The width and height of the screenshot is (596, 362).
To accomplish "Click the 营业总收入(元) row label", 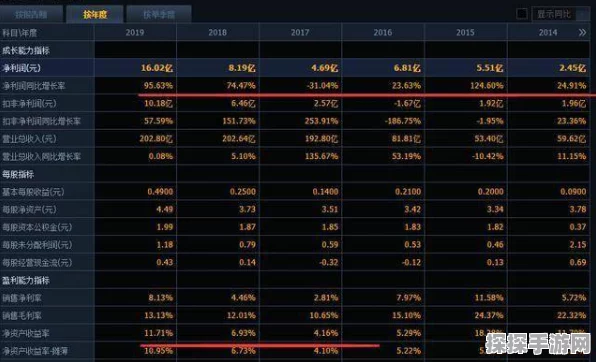I will click(29, 139).
